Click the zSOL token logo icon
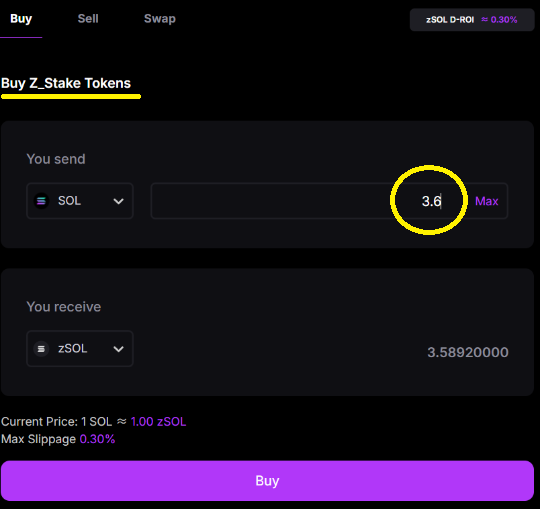This screenshot has width=540, height=509. pos(41,349)
